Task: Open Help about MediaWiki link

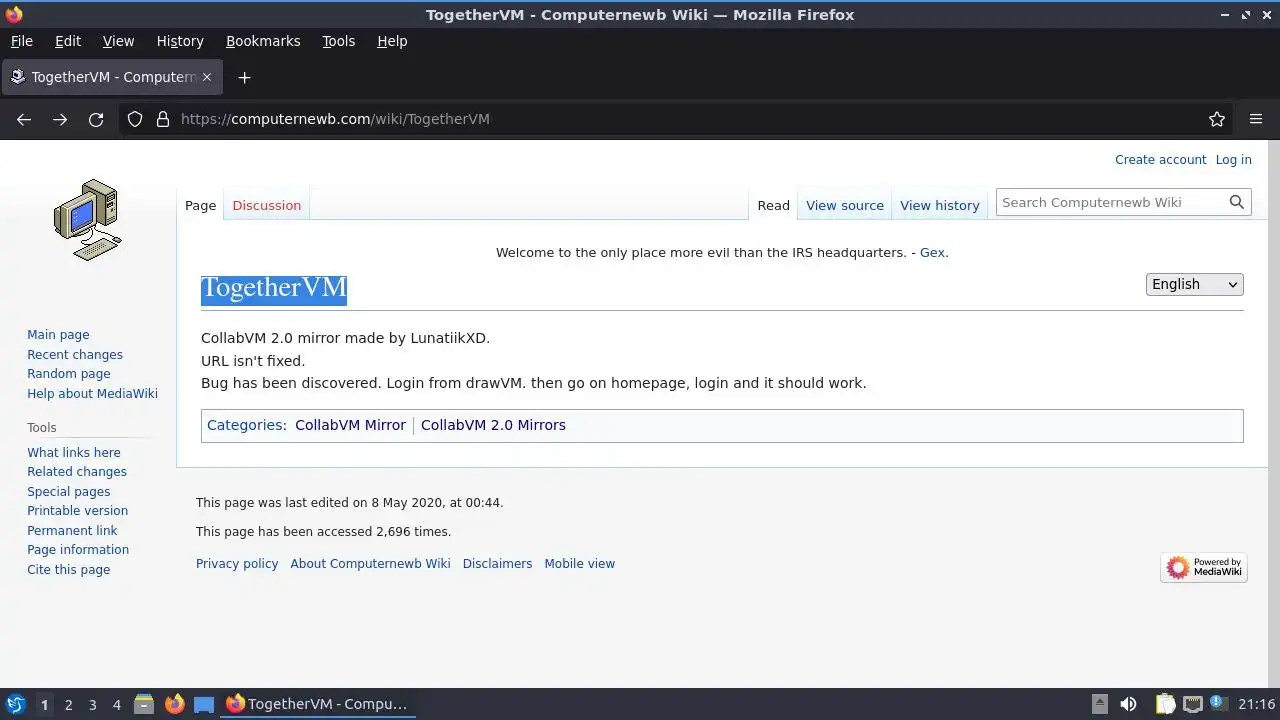Action: click(92, 393)
